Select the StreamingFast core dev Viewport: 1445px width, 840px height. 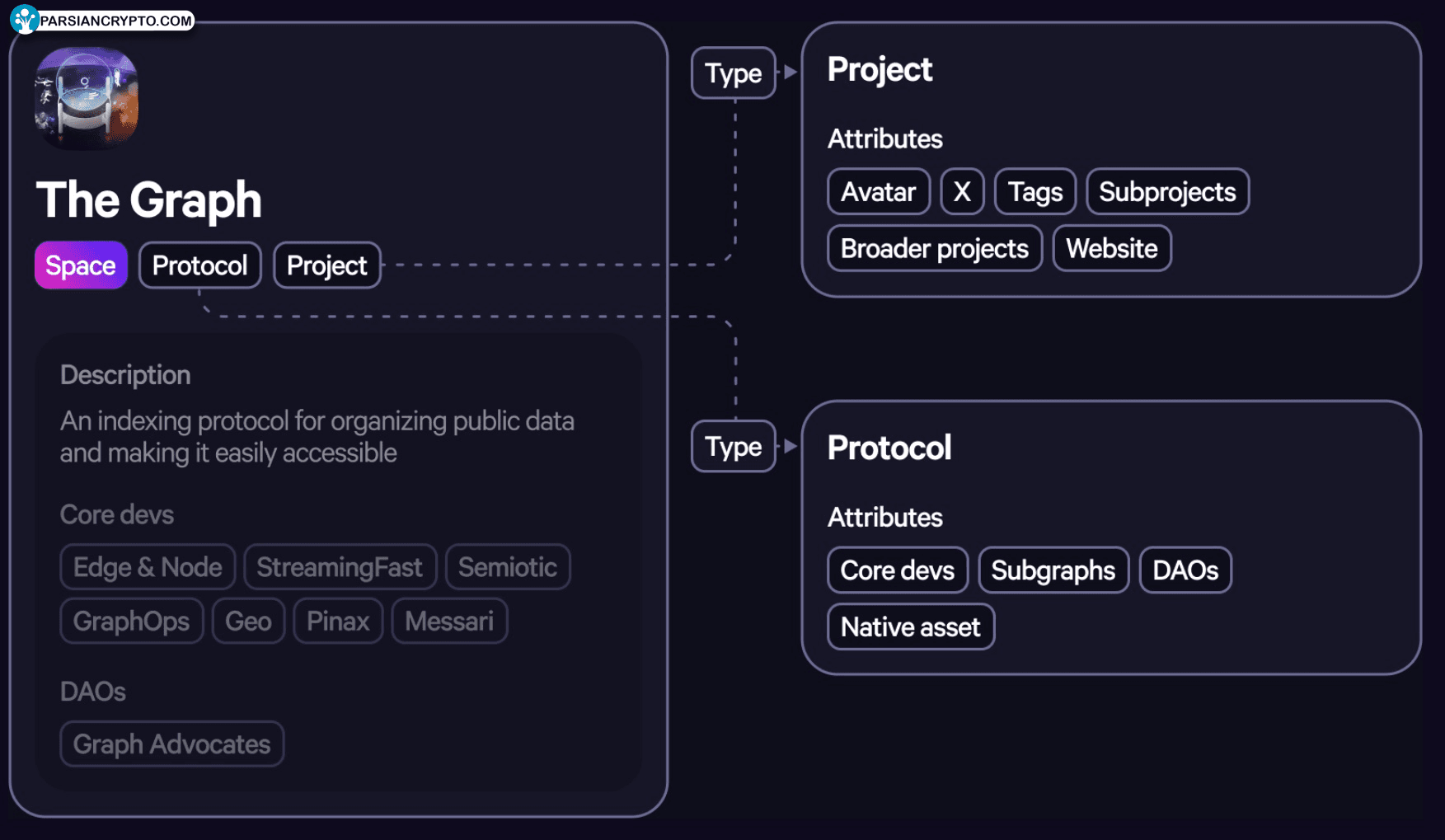340,567
